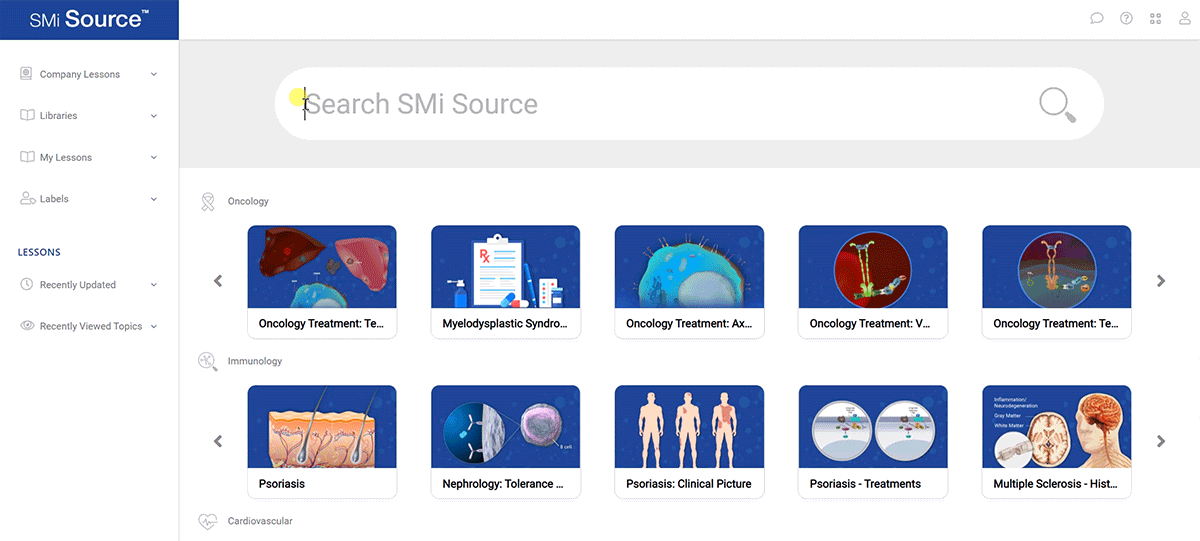Click the magnifying glass search icon

point(1057,104)
